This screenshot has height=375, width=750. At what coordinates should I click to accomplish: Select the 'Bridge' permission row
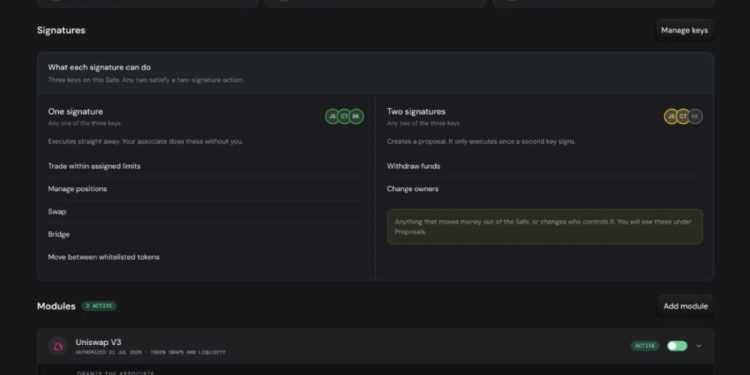click(206, 234)
